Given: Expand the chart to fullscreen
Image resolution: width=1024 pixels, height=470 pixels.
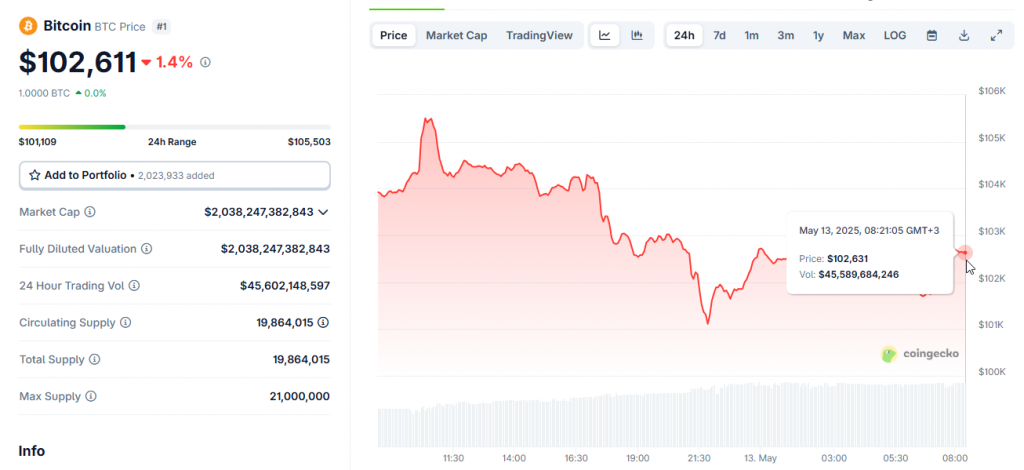Looking at the screenshot, I should click(x=997, y=35).
